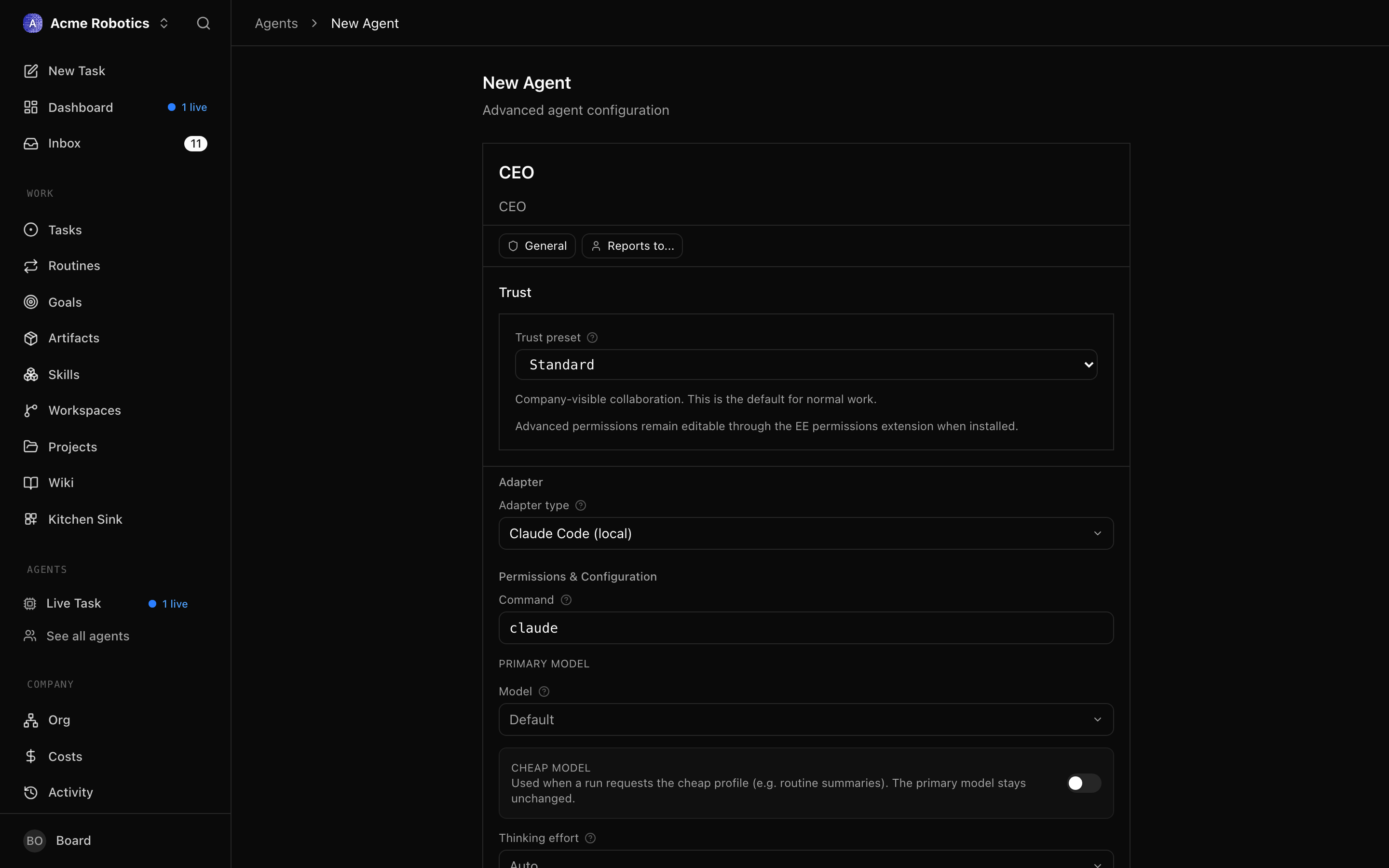Viewport: 1389px width, 868px height.
Task: Click help icon next to Trust preset
Action: (592, 338)
